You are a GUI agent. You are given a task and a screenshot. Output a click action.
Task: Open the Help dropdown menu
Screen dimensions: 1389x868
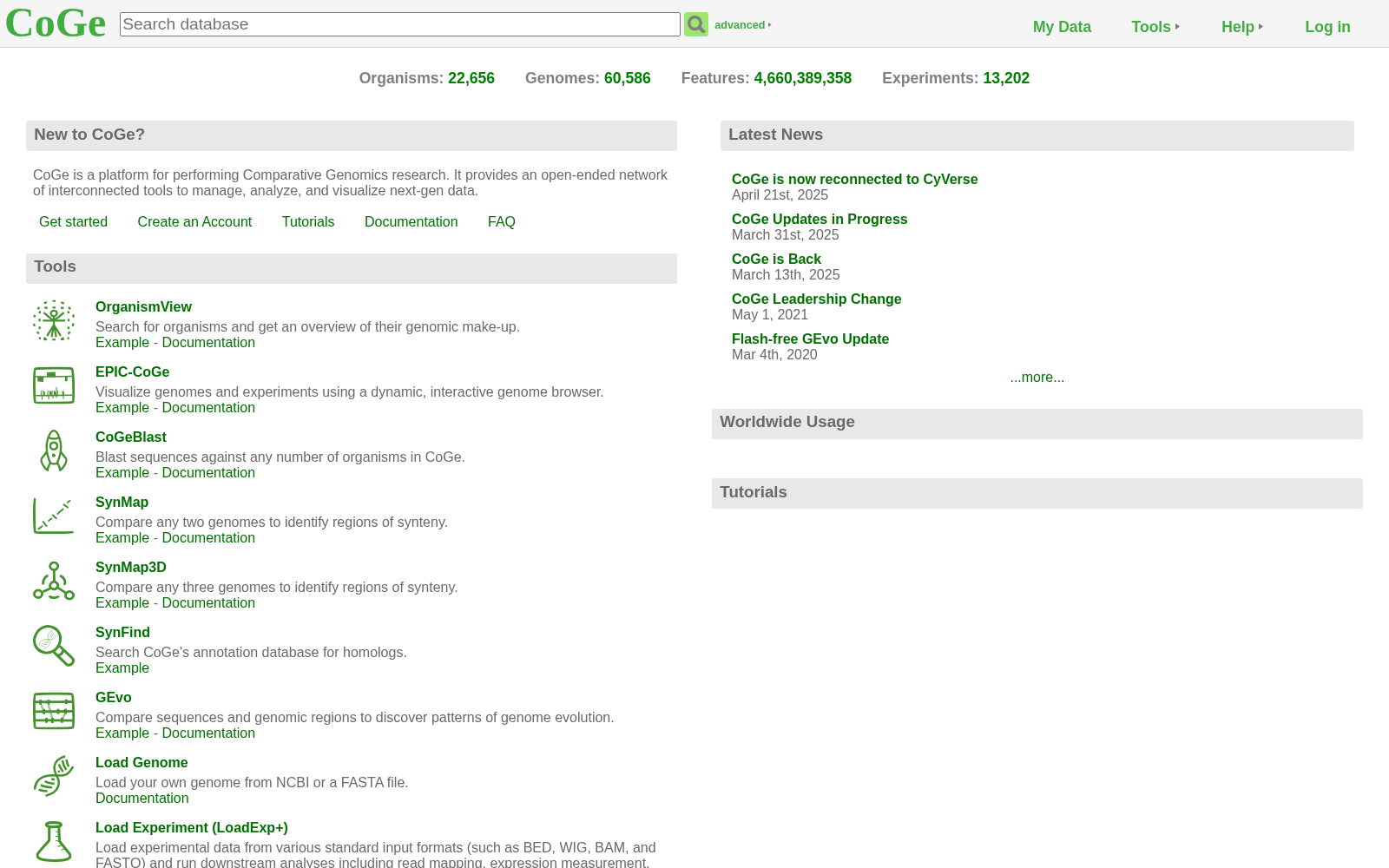coord(1242,27)
